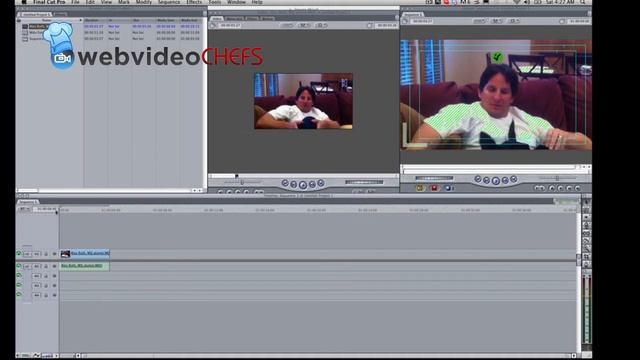Screen dimensions: 640x360
Task: Open the RT dropdown in the Timeline
Action: pos(24,209)
